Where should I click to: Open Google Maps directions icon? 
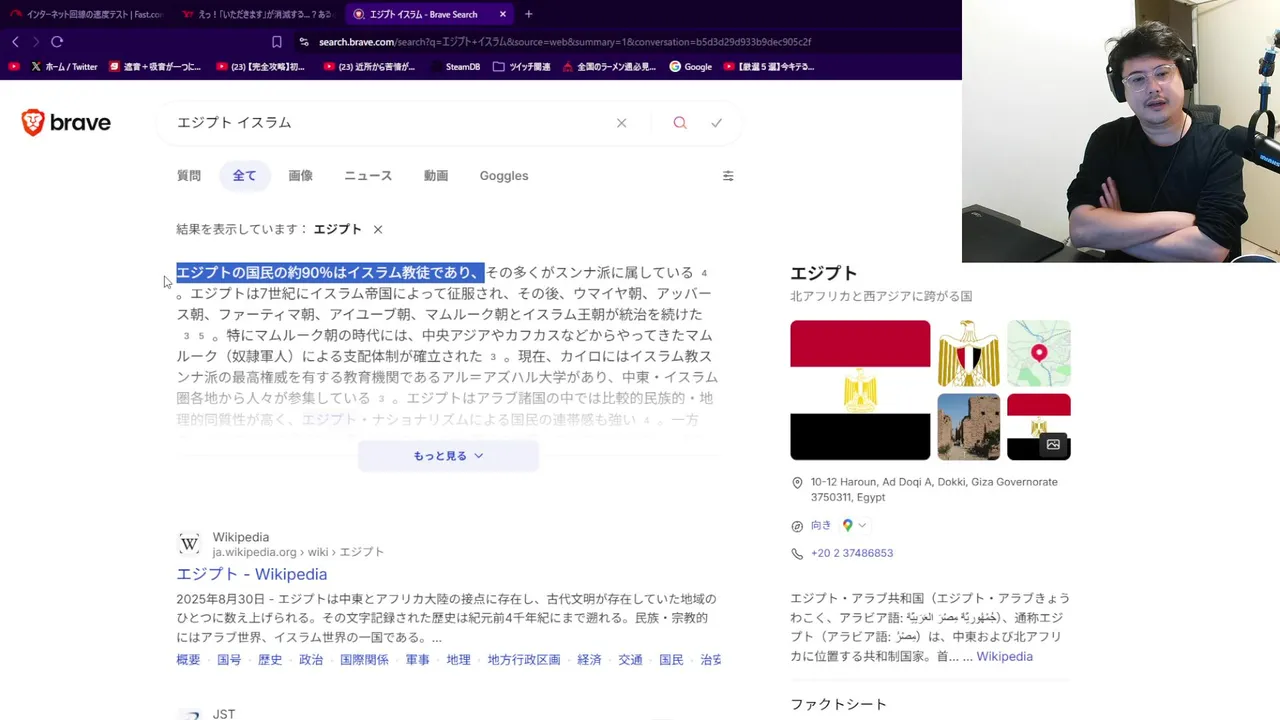coord(847,525)
